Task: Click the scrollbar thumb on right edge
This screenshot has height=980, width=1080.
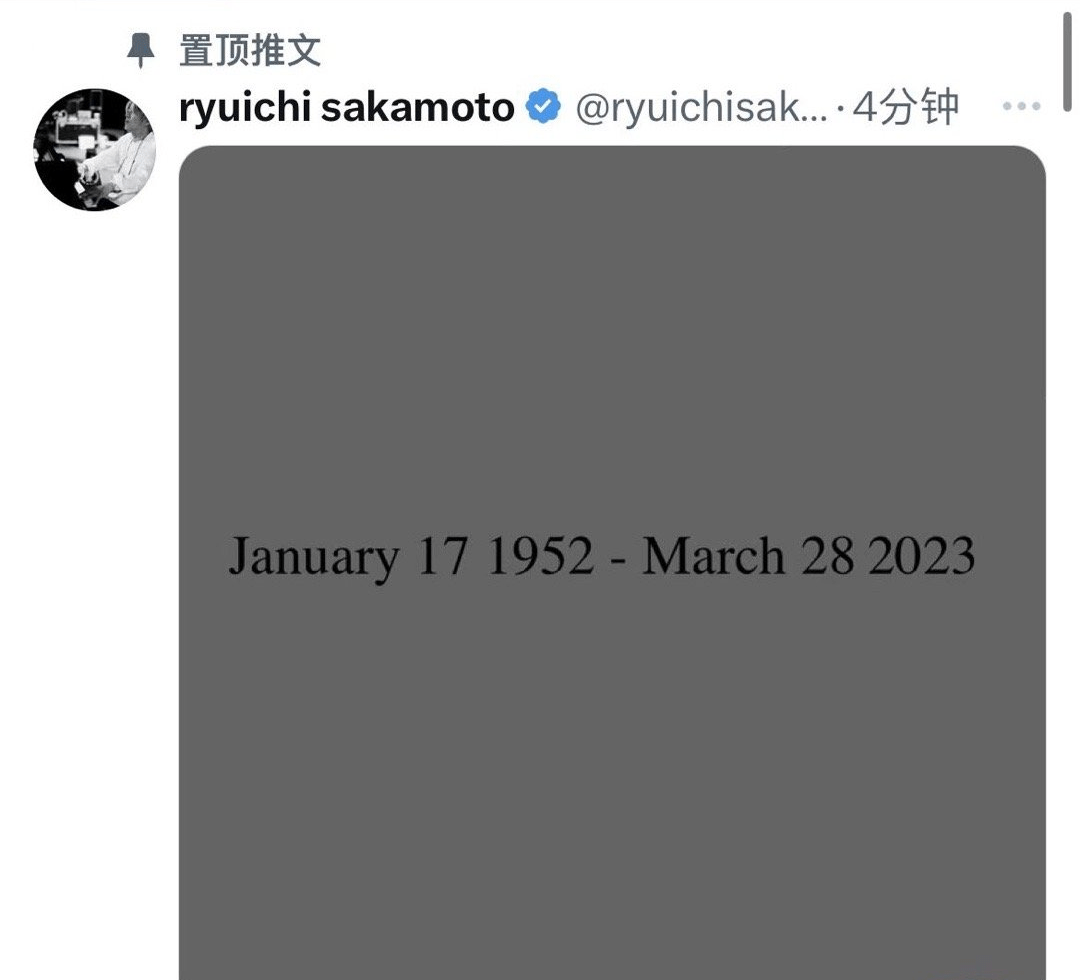Action: 1068,55
